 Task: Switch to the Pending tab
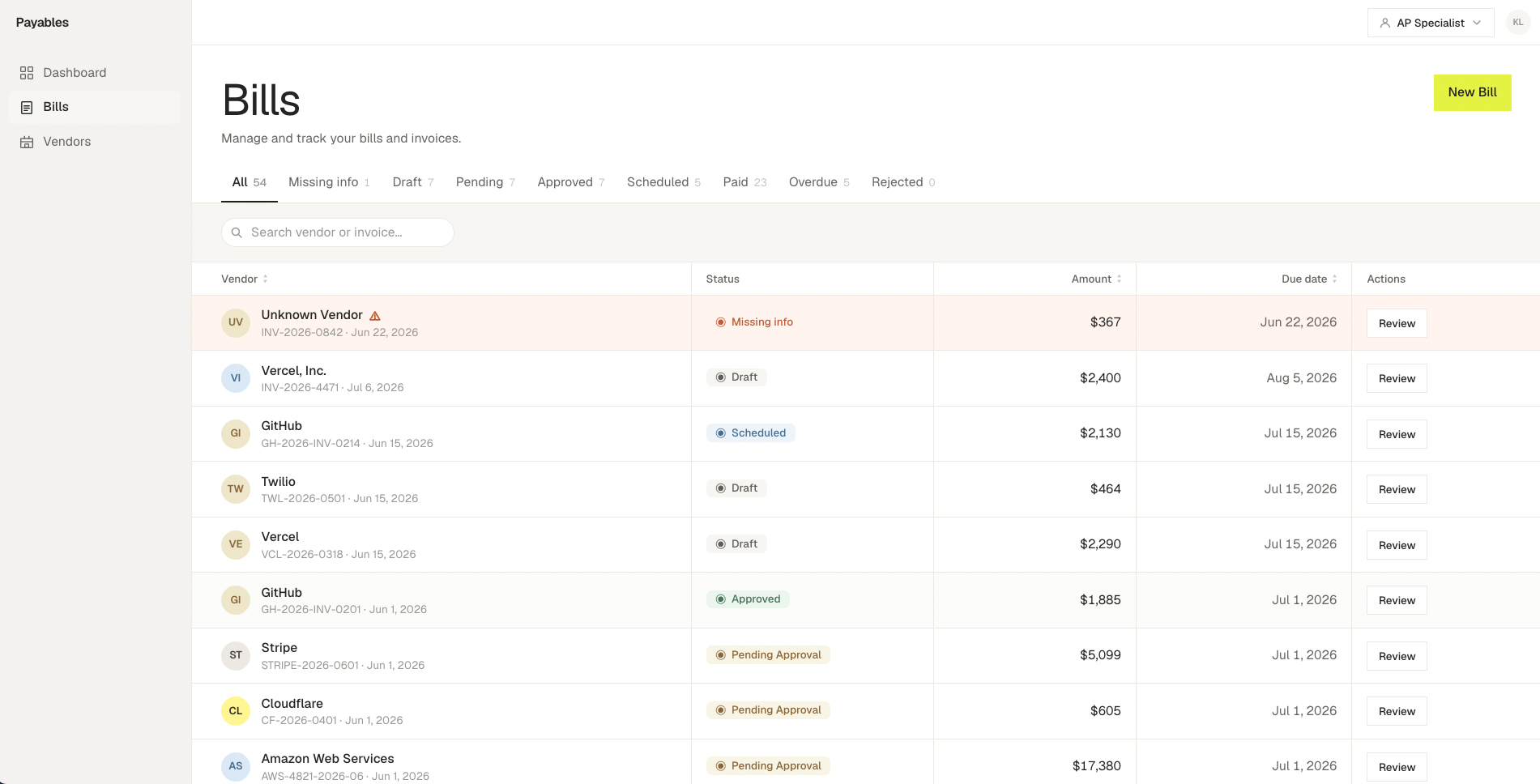pos(485,182)
